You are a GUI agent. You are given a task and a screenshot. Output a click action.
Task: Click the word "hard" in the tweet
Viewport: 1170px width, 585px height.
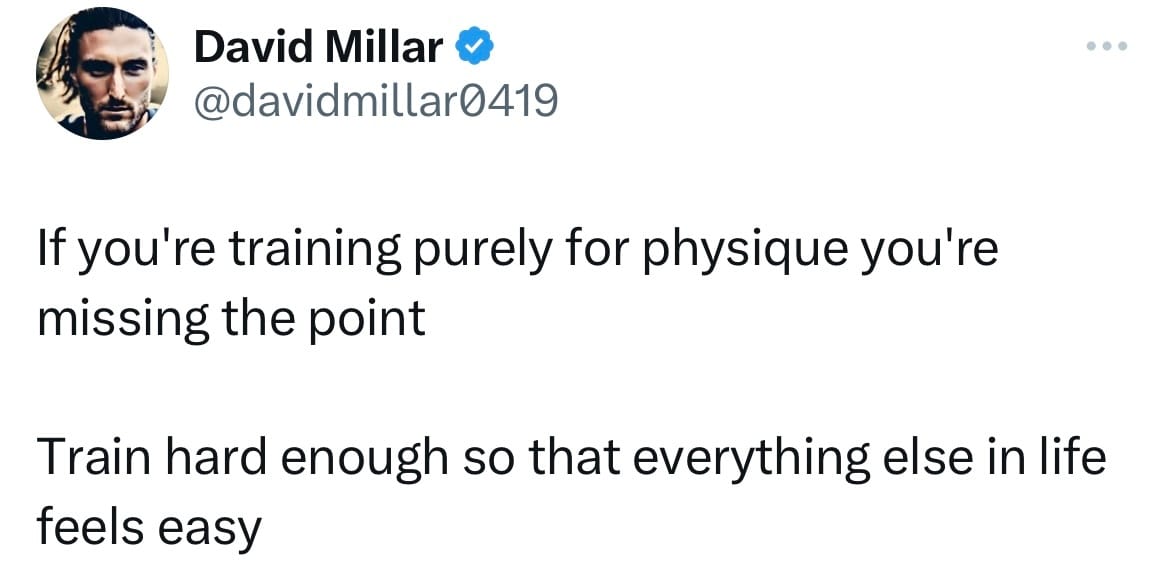[x=216, y=457]
